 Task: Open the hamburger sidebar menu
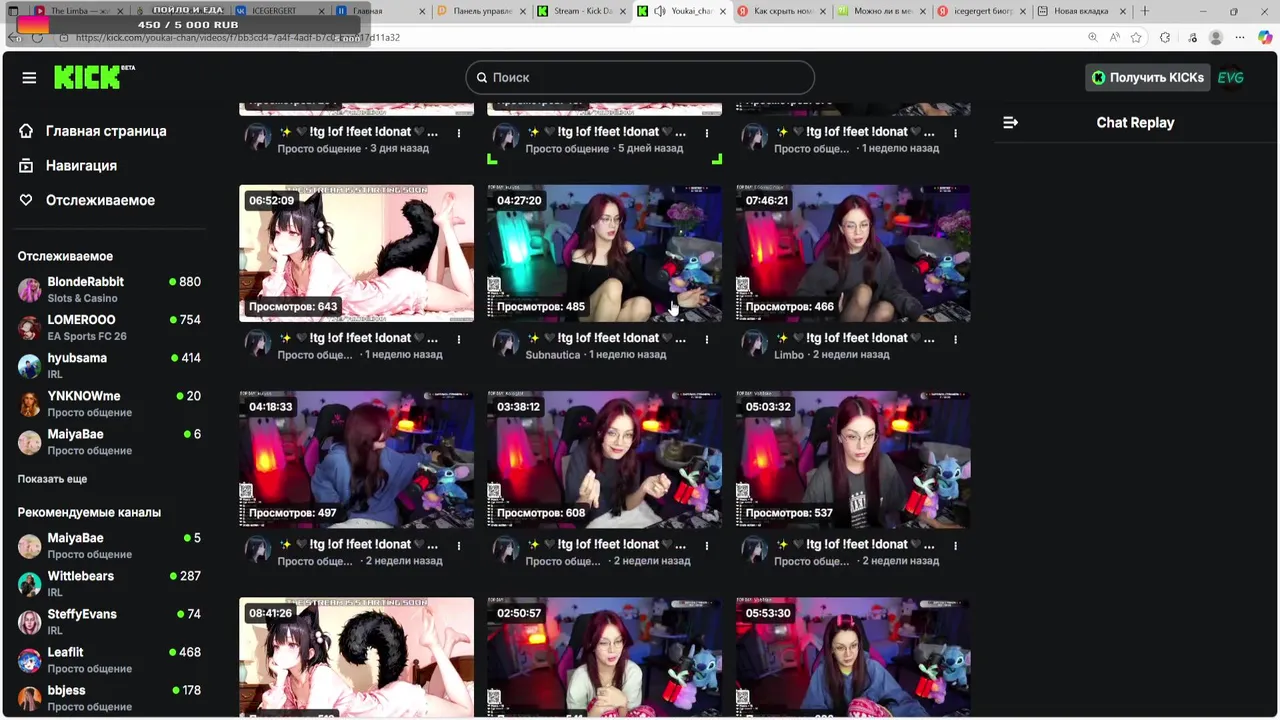pos(29,78)
